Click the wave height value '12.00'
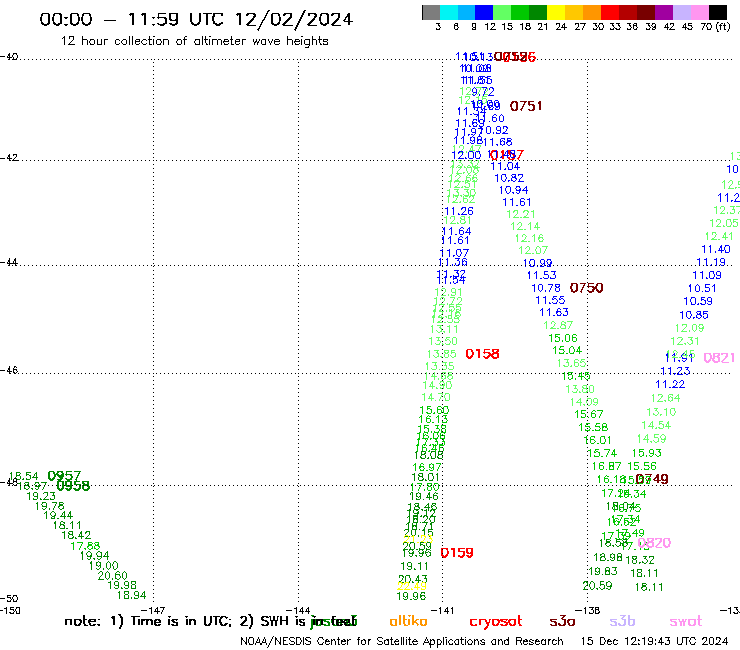Viewport: 740px width, 650px height. pyautogui.click(x=466, y=155)
